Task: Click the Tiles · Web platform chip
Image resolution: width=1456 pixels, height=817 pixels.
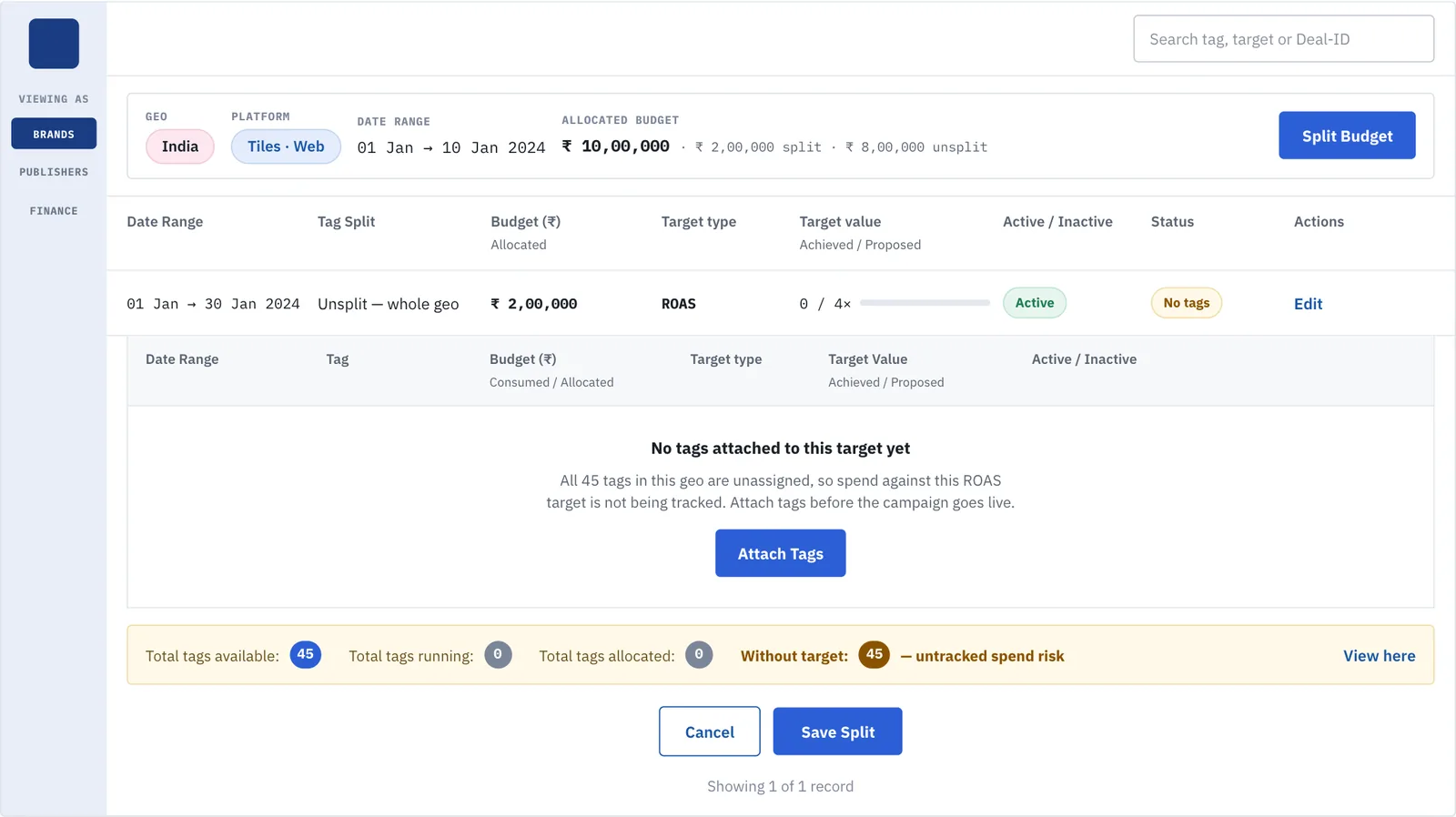Action: click(286, 146)
